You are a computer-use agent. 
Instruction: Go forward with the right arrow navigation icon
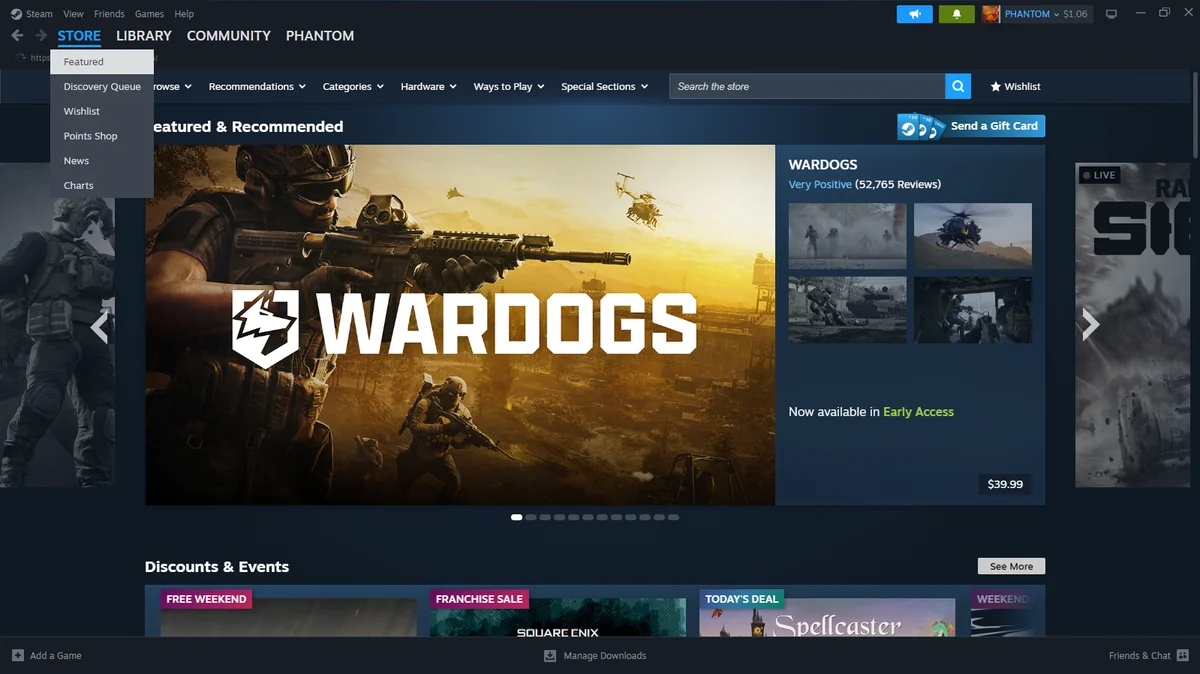coord(41,36)
